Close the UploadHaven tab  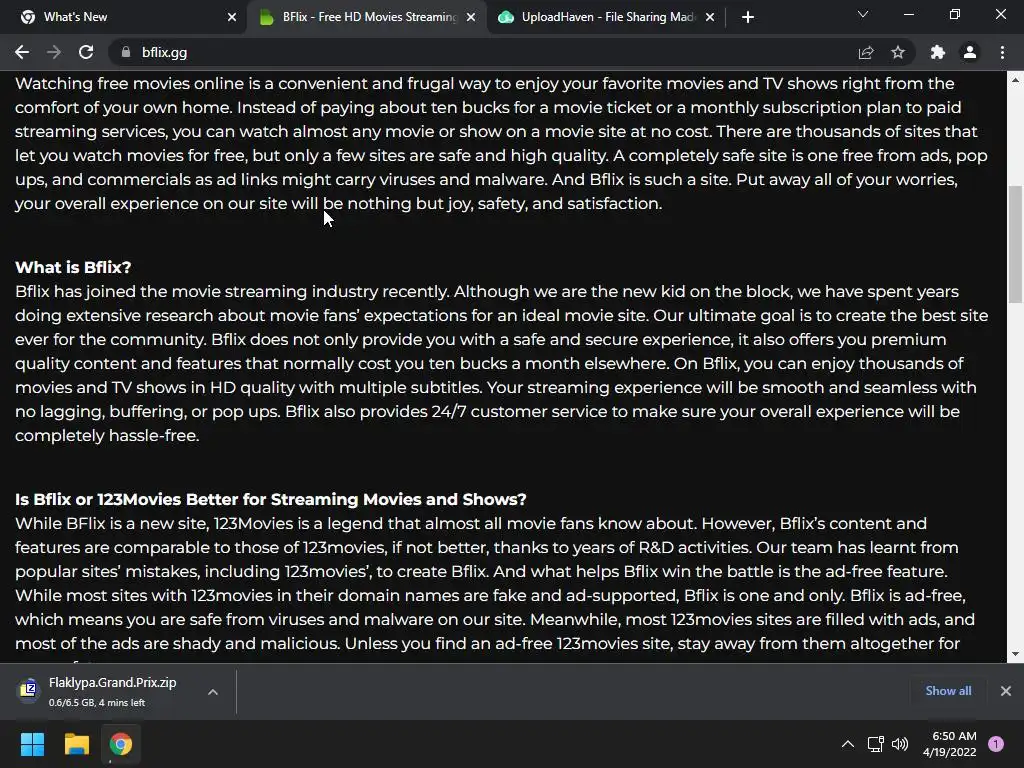click(x=710, y=17)
